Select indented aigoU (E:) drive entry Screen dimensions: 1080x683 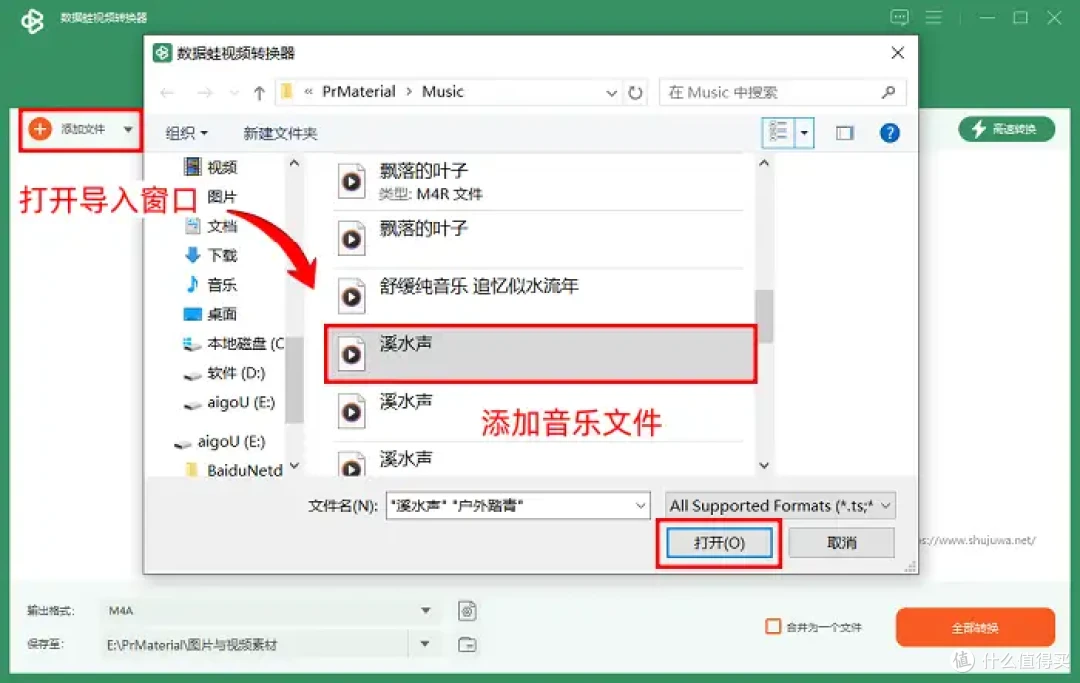point(229,402)
